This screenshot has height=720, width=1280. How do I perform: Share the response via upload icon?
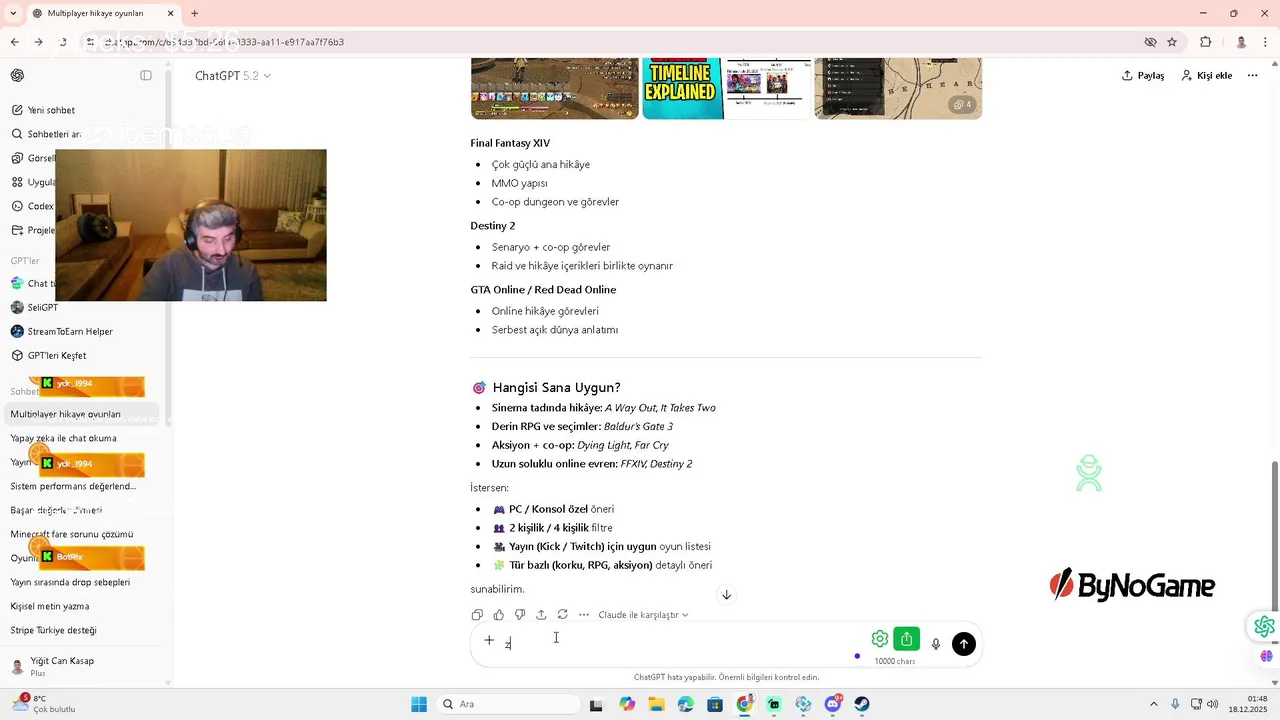click(541, 615)
